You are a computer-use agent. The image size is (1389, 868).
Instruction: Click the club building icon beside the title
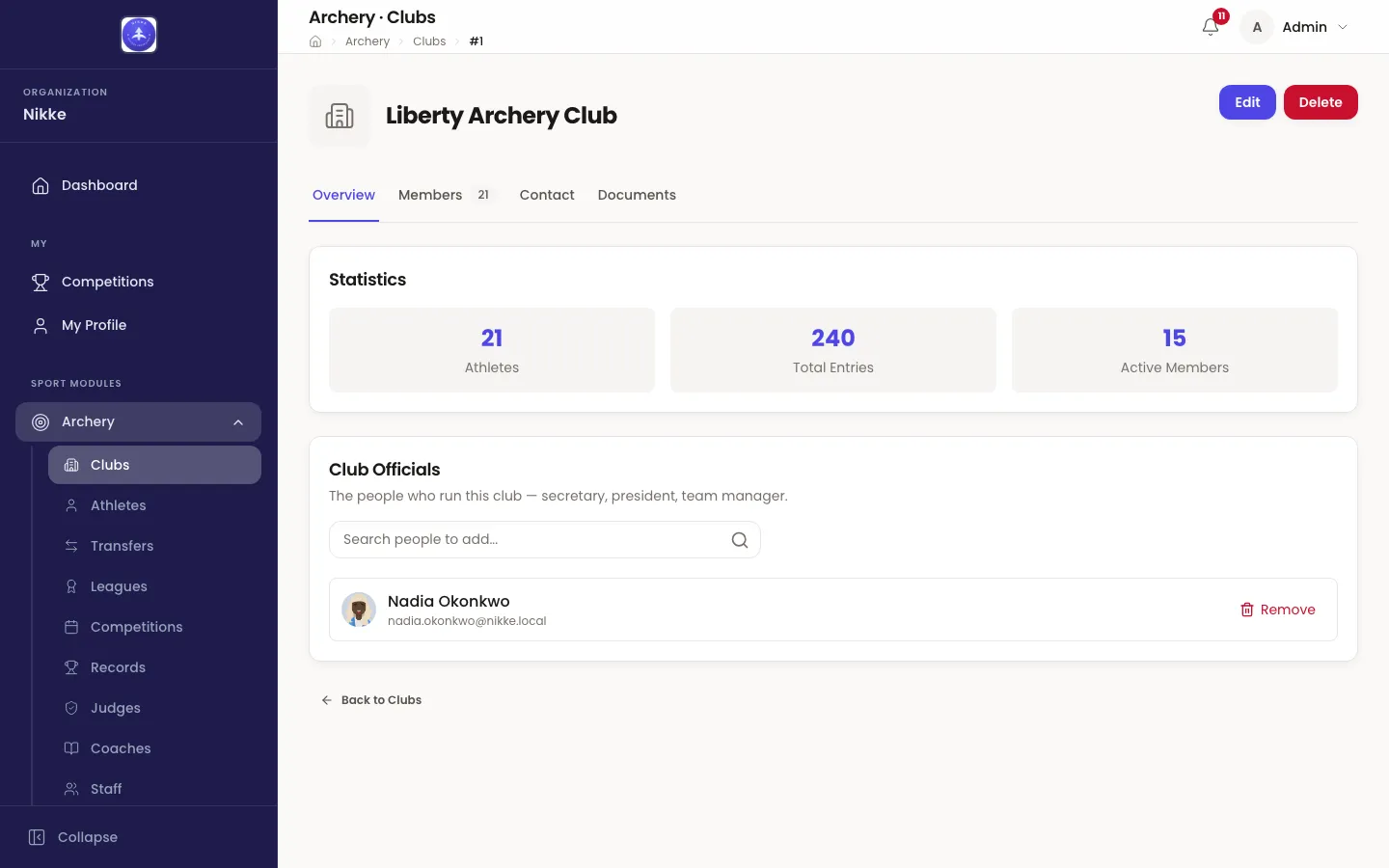tap(340, 116)
